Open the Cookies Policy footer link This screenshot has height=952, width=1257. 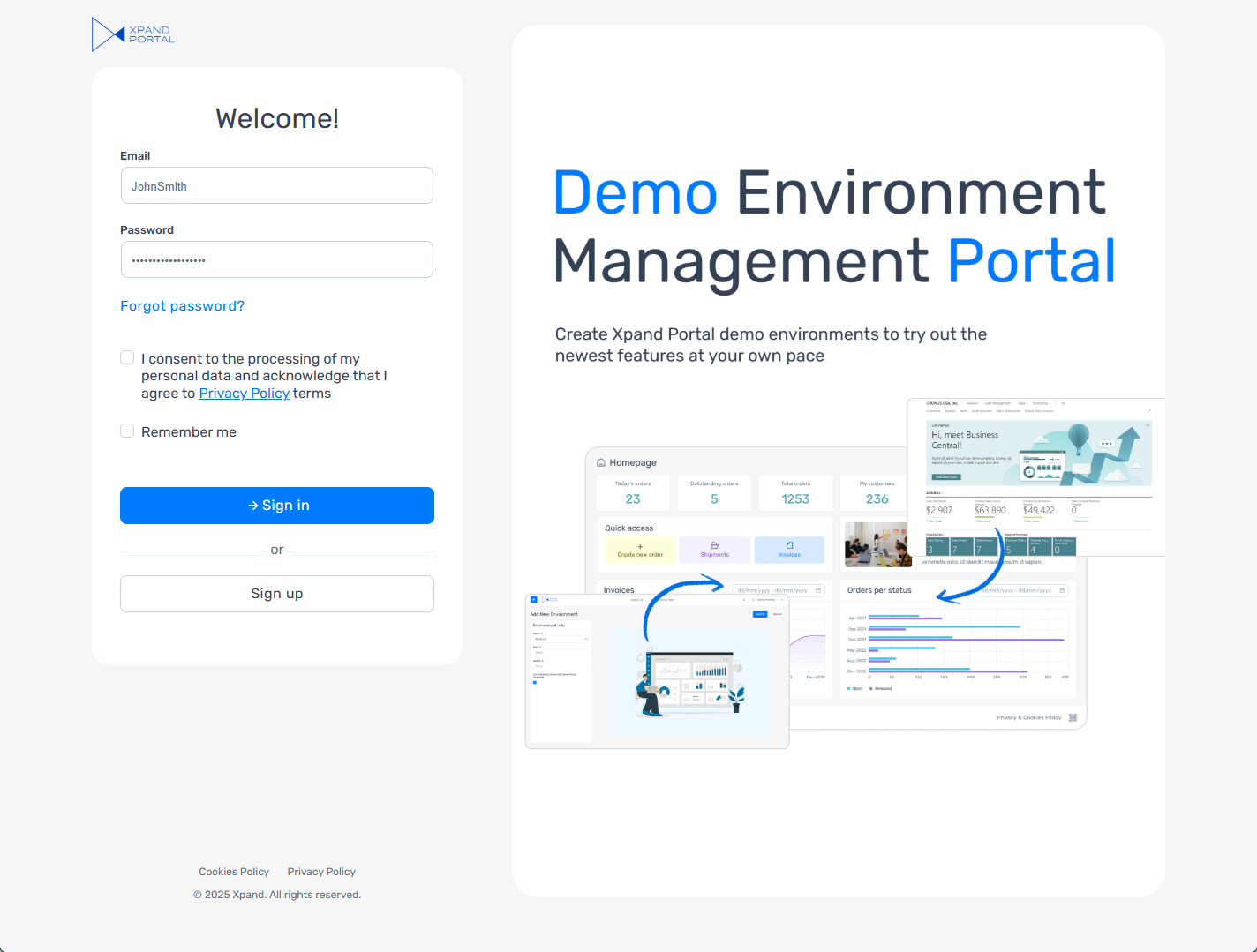click(x=234, y=872)
